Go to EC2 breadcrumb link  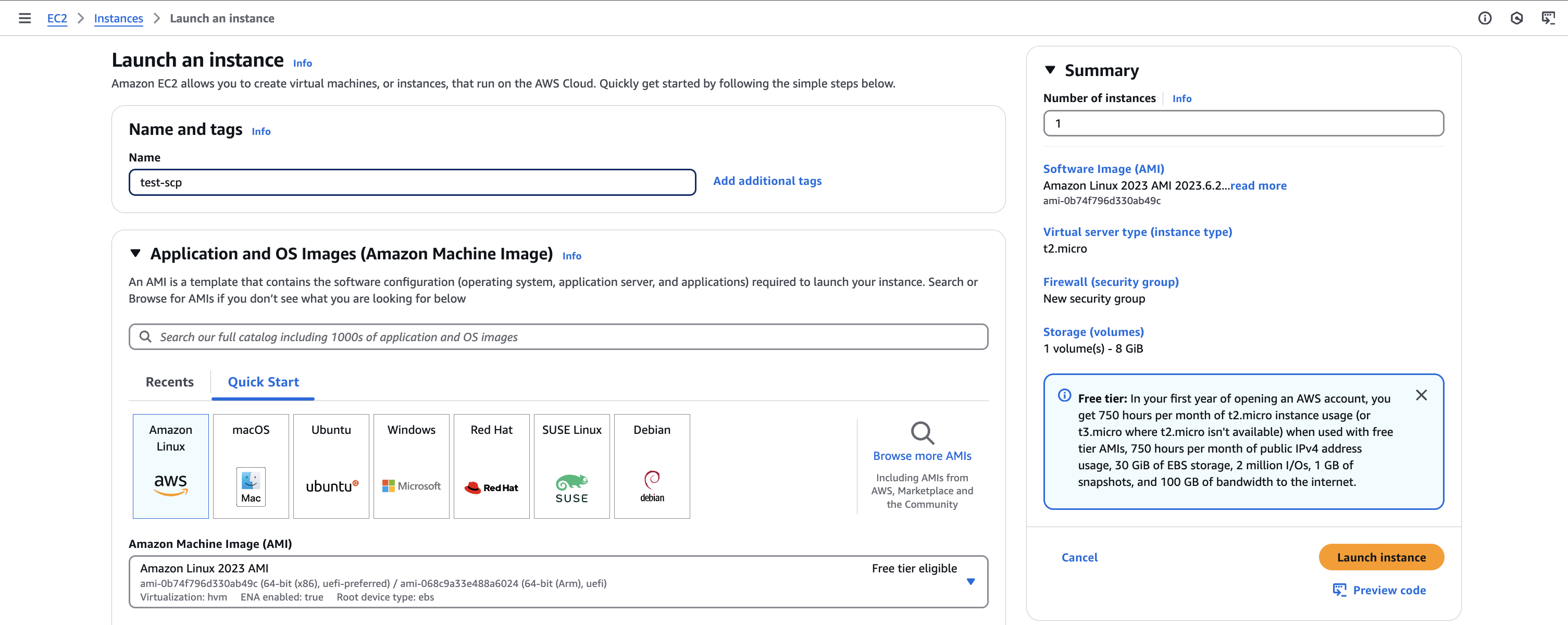click(x=57, y=18)
